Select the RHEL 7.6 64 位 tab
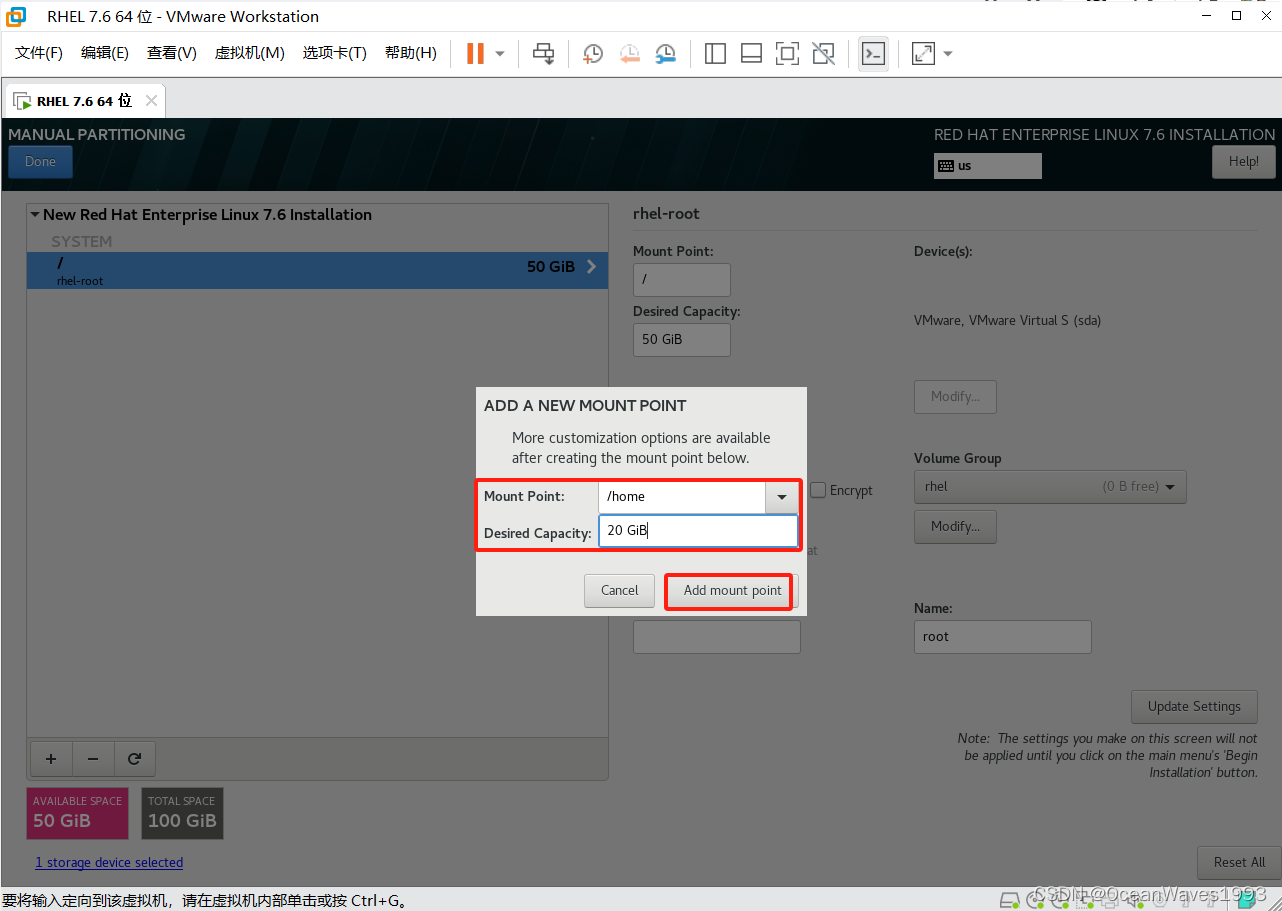This screenshot has width=1282, height=911. point(84,101)
